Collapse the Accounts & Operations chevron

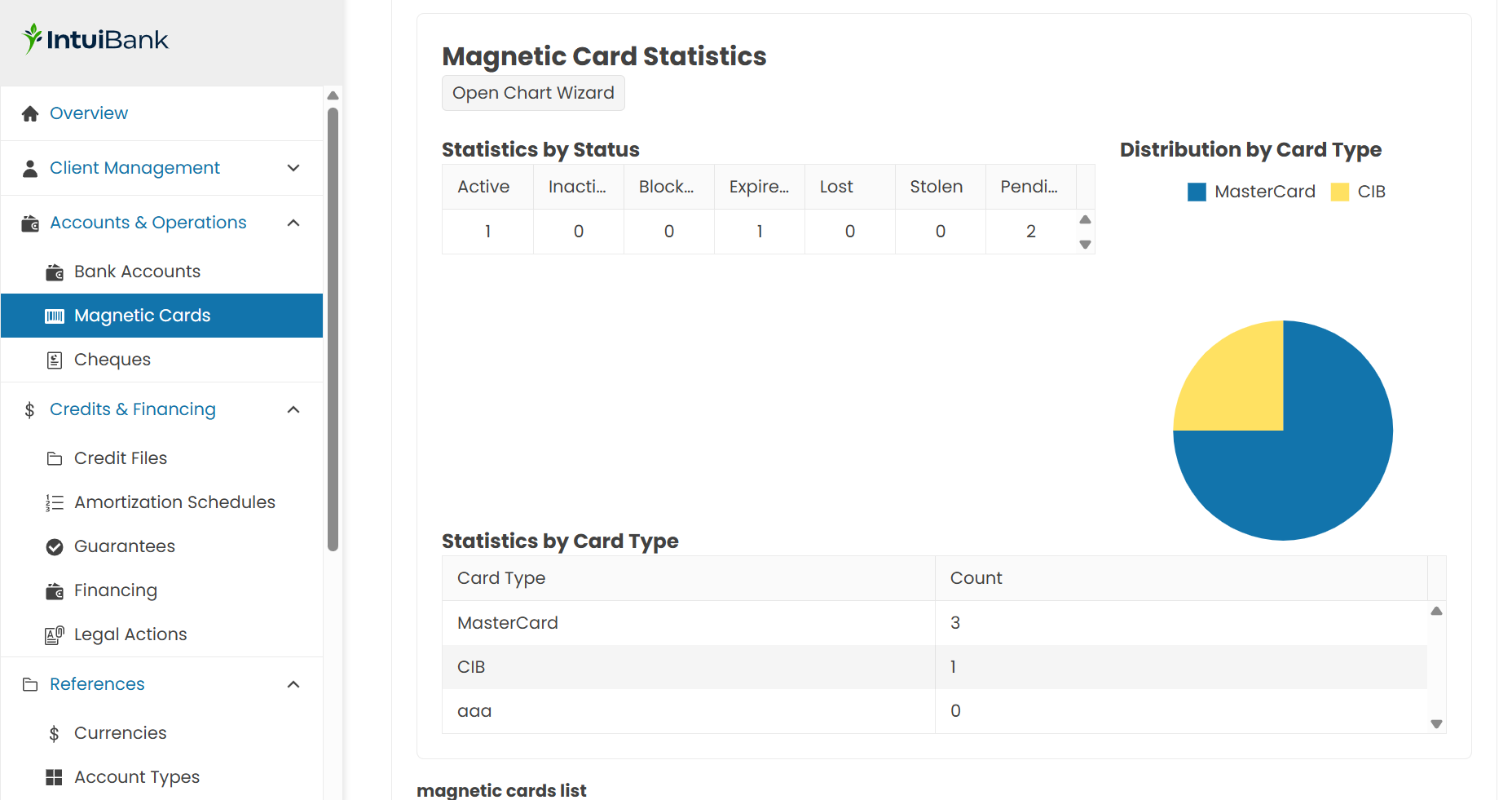click(x=294, y=223)
